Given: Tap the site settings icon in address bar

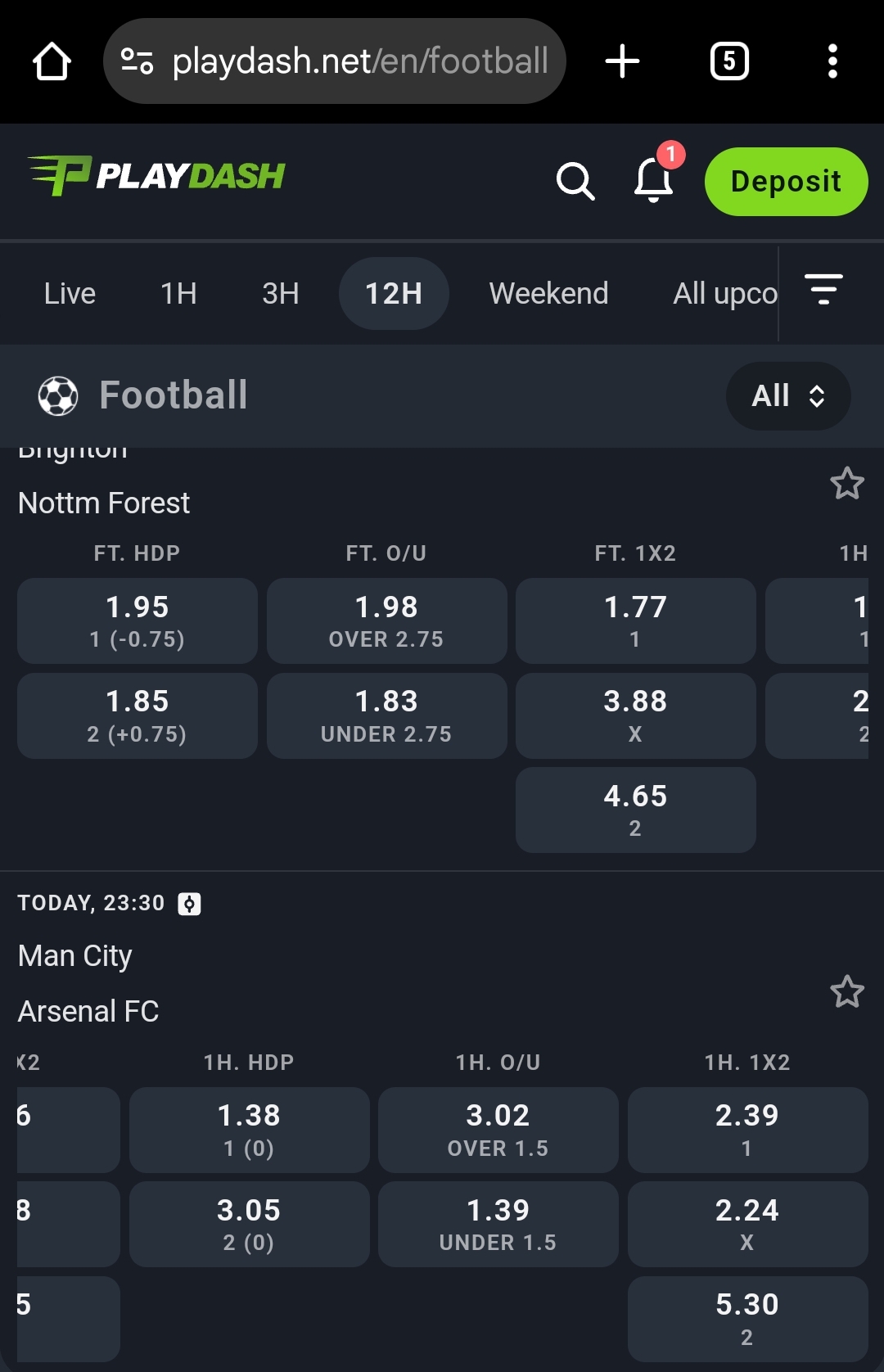Looking at the screenshot, I should coord(137,61).
